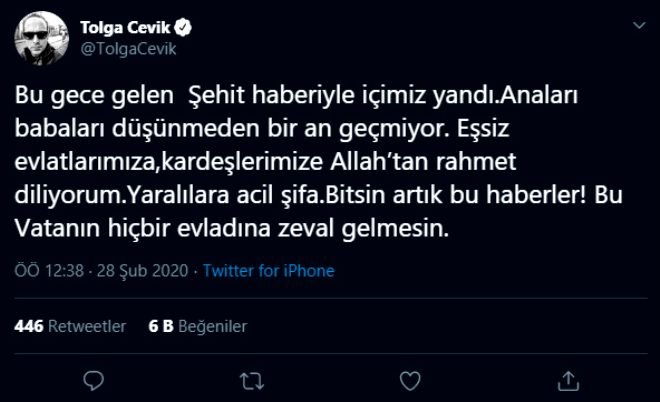Viewport: 660px width, 402px height.
Task: Click the bold 446 retweet count number
Action: (30, 326)
